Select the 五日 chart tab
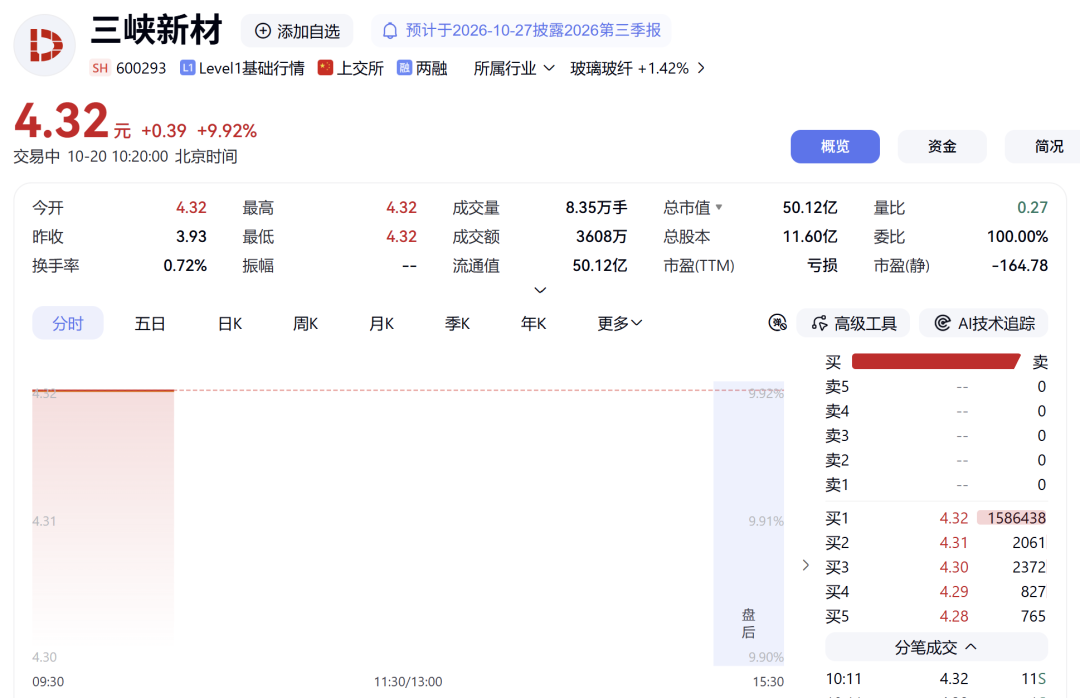1080x698 pixels. point(149,323)
